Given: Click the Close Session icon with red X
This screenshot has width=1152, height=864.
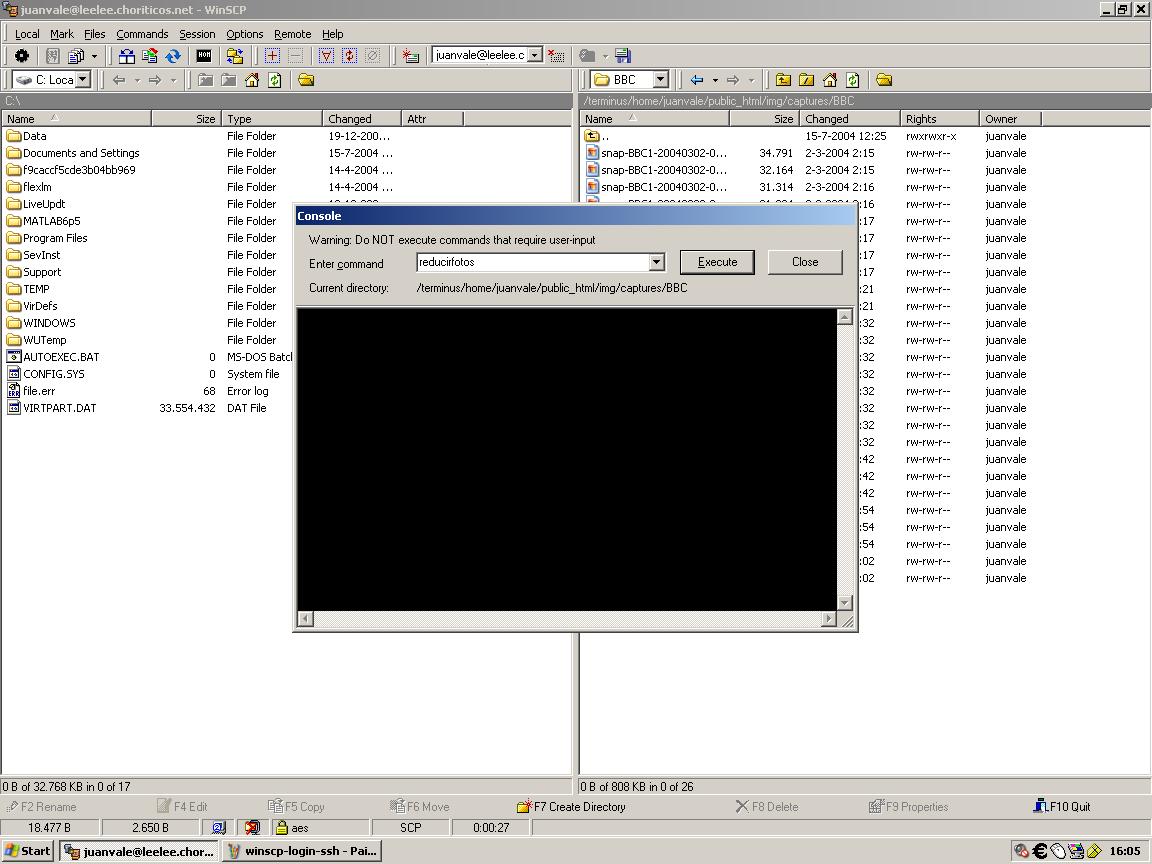Looking at the screenshot, I should [556, 56].
